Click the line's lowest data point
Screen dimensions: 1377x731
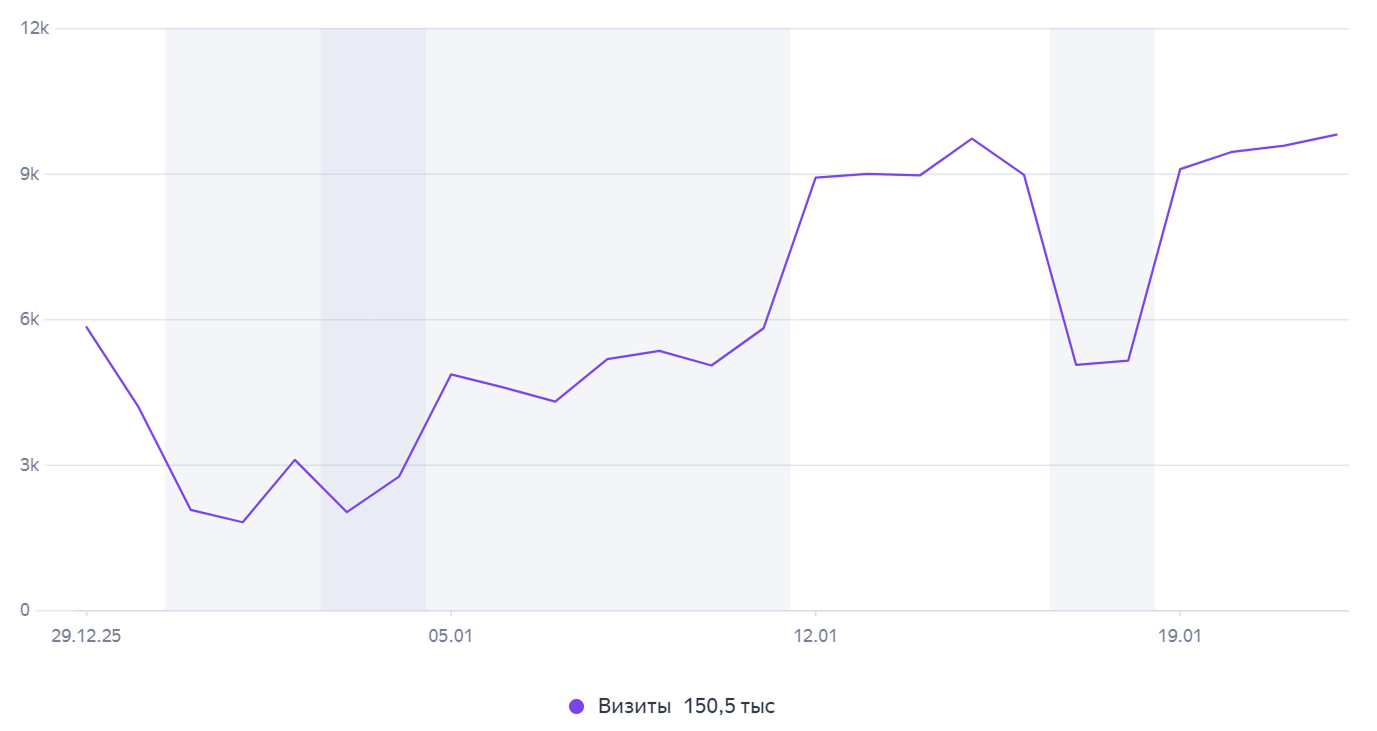pyautogui.click(x=242, y=522)
